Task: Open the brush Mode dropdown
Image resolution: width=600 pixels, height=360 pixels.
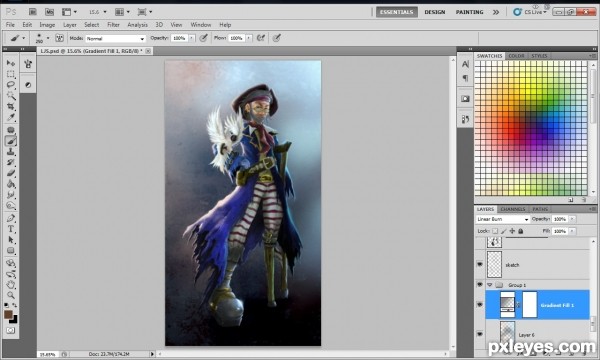Action: tap(116, 38)
